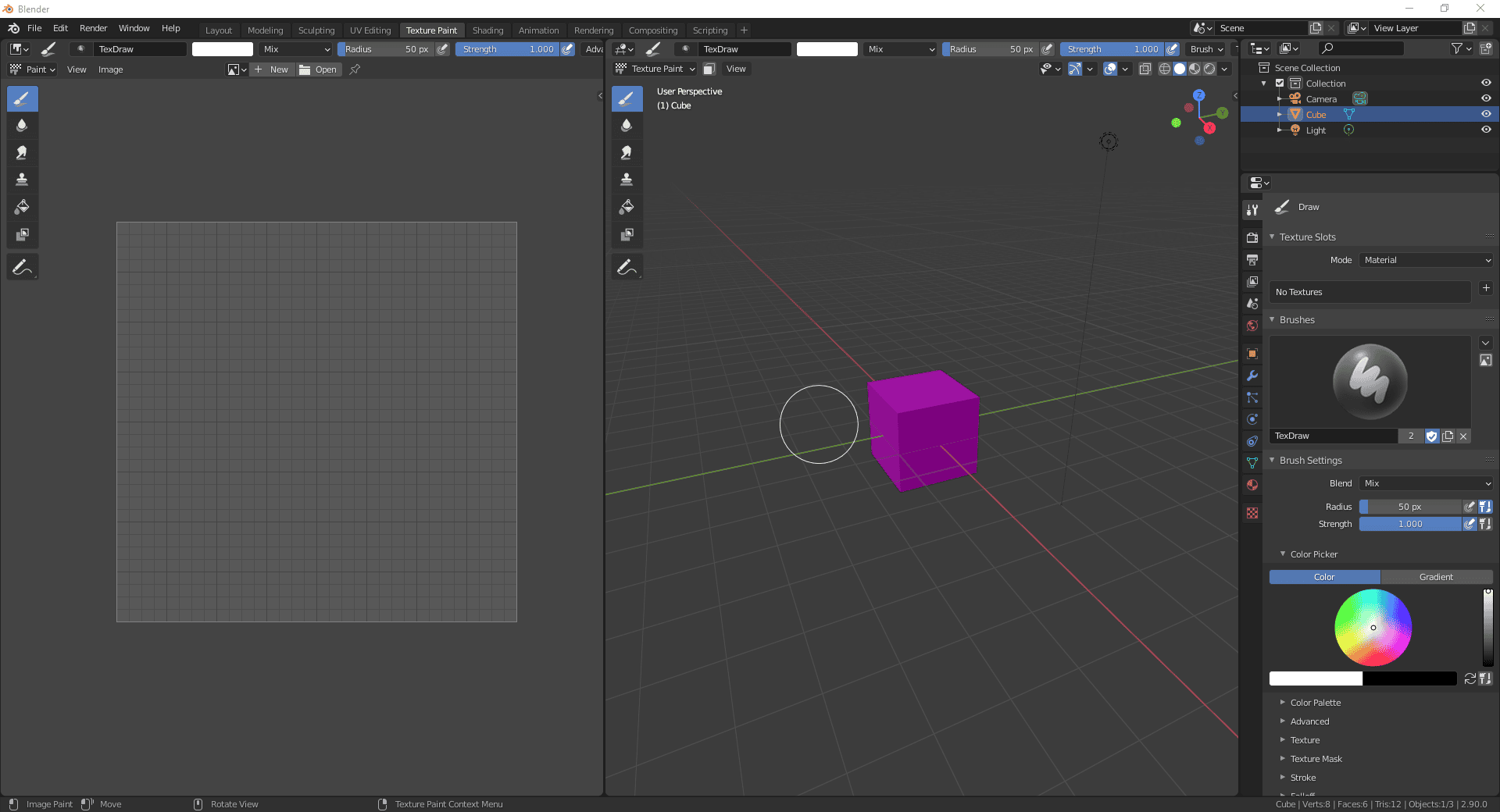Select the Soften tool in the image editor

[x=22, y=125]
